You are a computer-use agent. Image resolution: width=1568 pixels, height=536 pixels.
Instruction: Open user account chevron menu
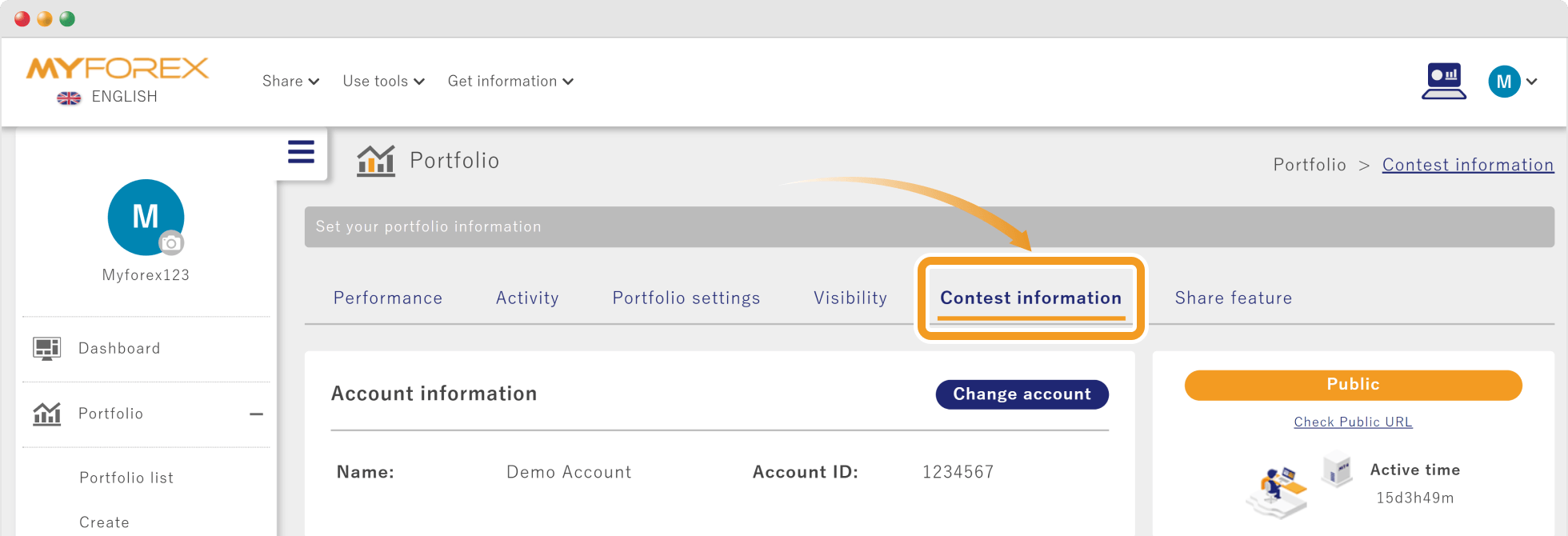(1532, 82)
